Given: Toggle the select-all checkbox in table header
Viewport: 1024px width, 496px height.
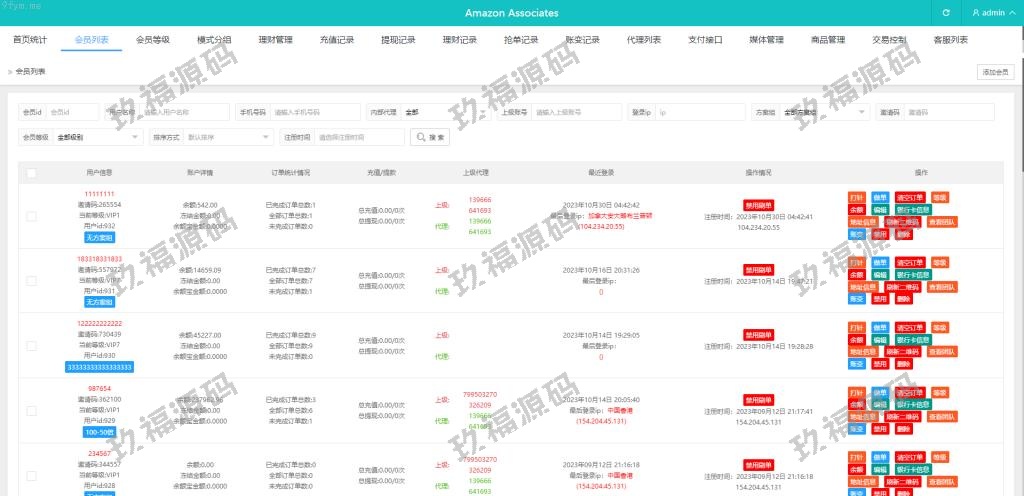Looking at the screenshot, I should 32,173.
